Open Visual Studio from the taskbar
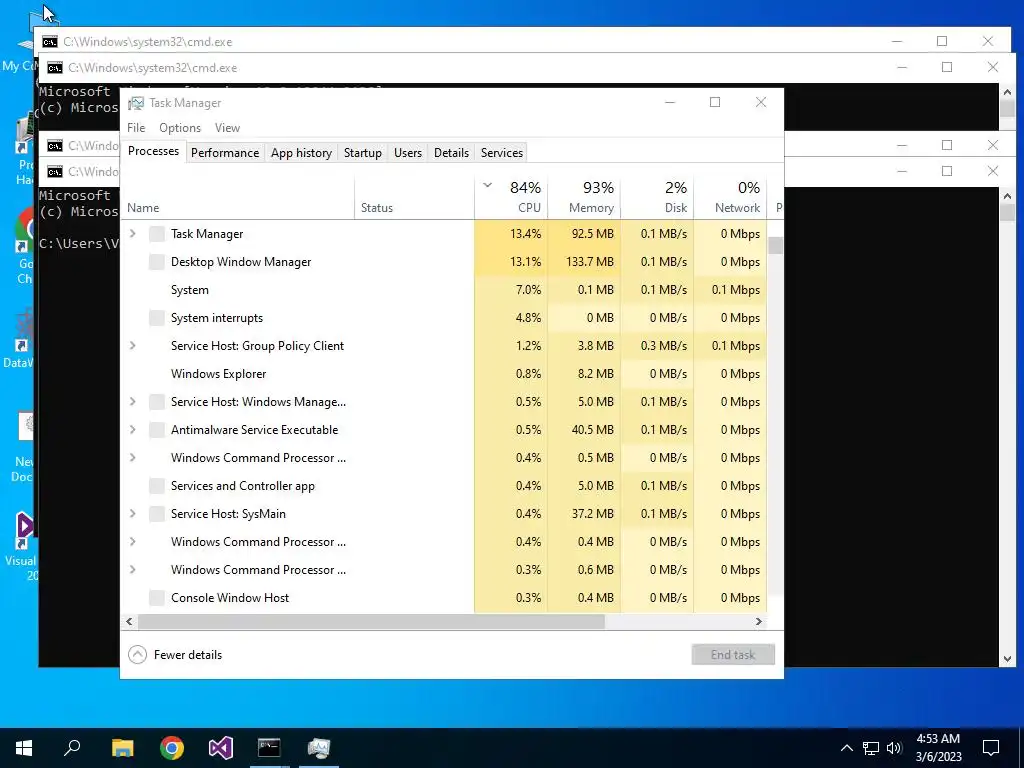The height and width of the screenshot is (768, 1024). tap(221, 748)
